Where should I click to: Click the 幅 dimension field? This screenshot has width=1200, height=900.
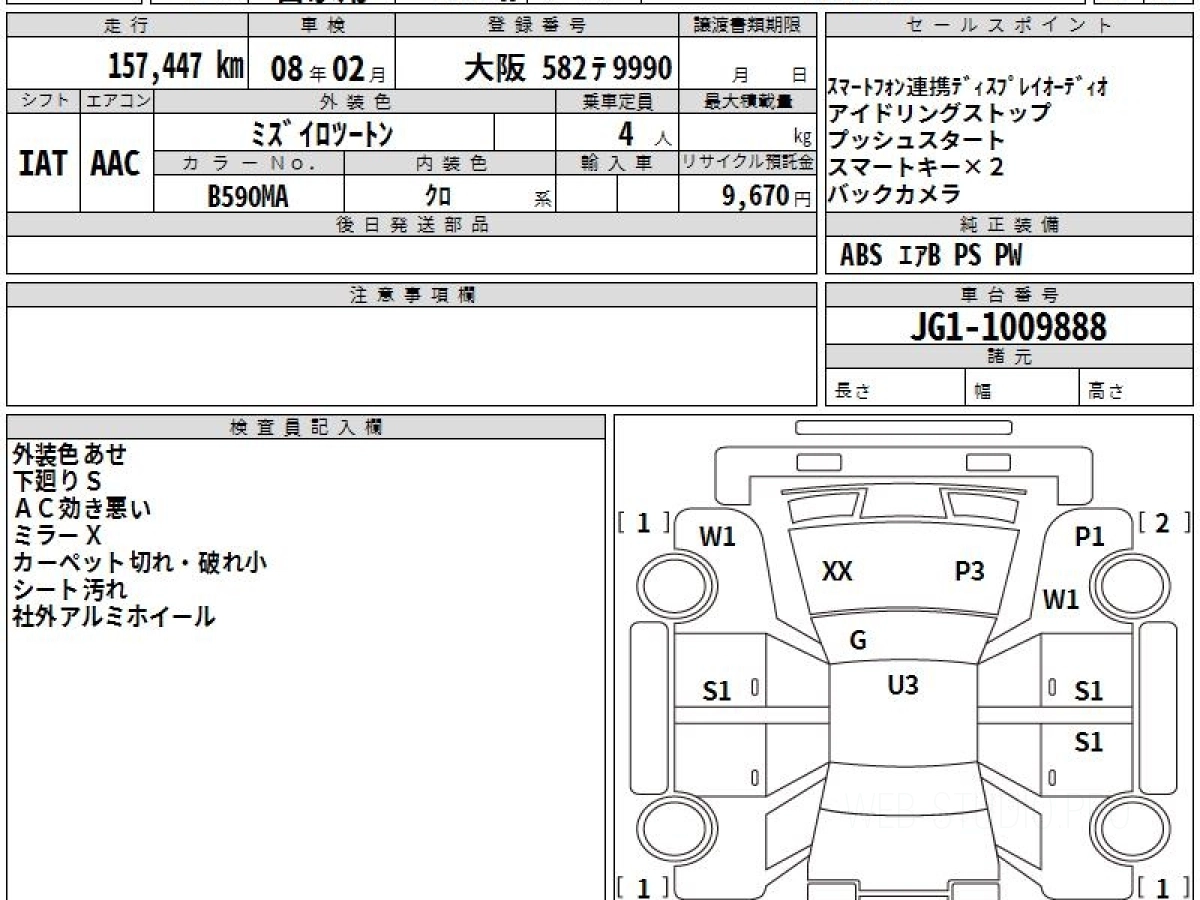(x=1022, y=388)
